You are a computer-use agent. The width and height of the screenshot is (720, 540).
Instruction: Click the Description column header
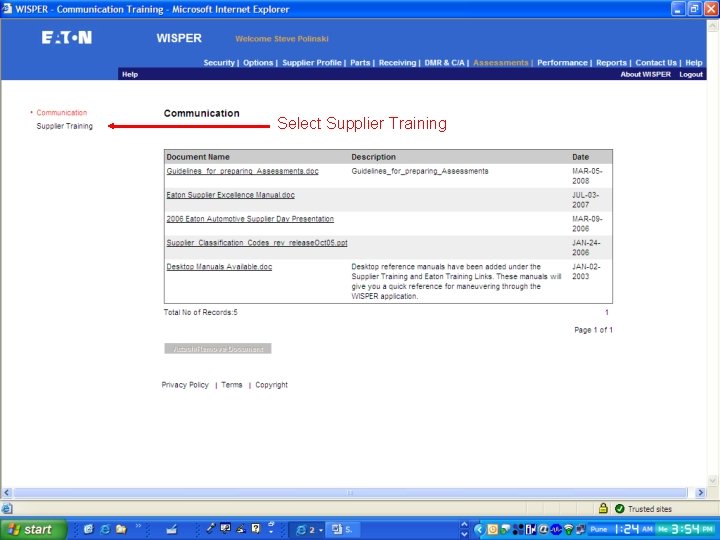(373, 157)
